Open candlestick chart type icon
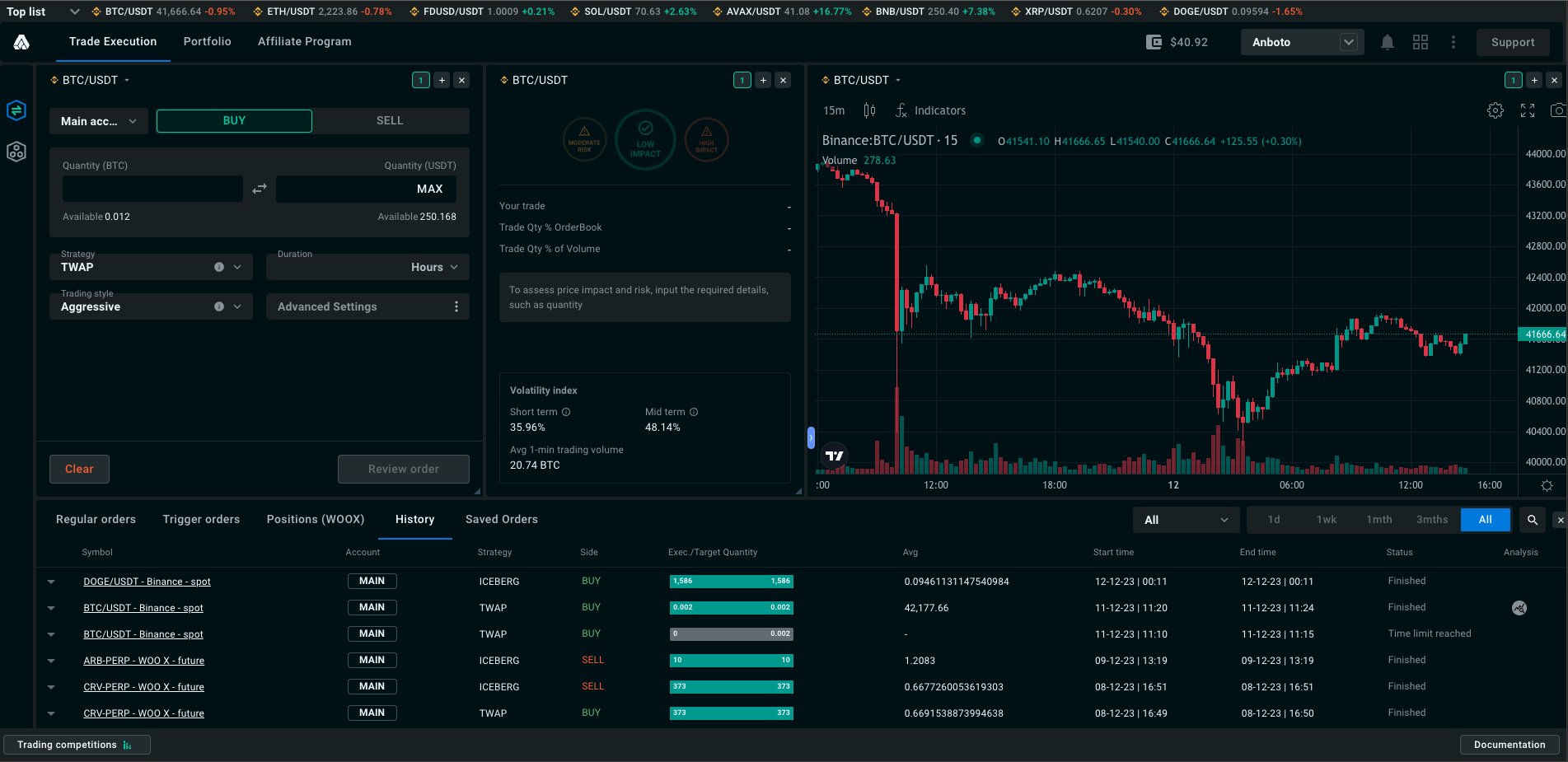 869,110
